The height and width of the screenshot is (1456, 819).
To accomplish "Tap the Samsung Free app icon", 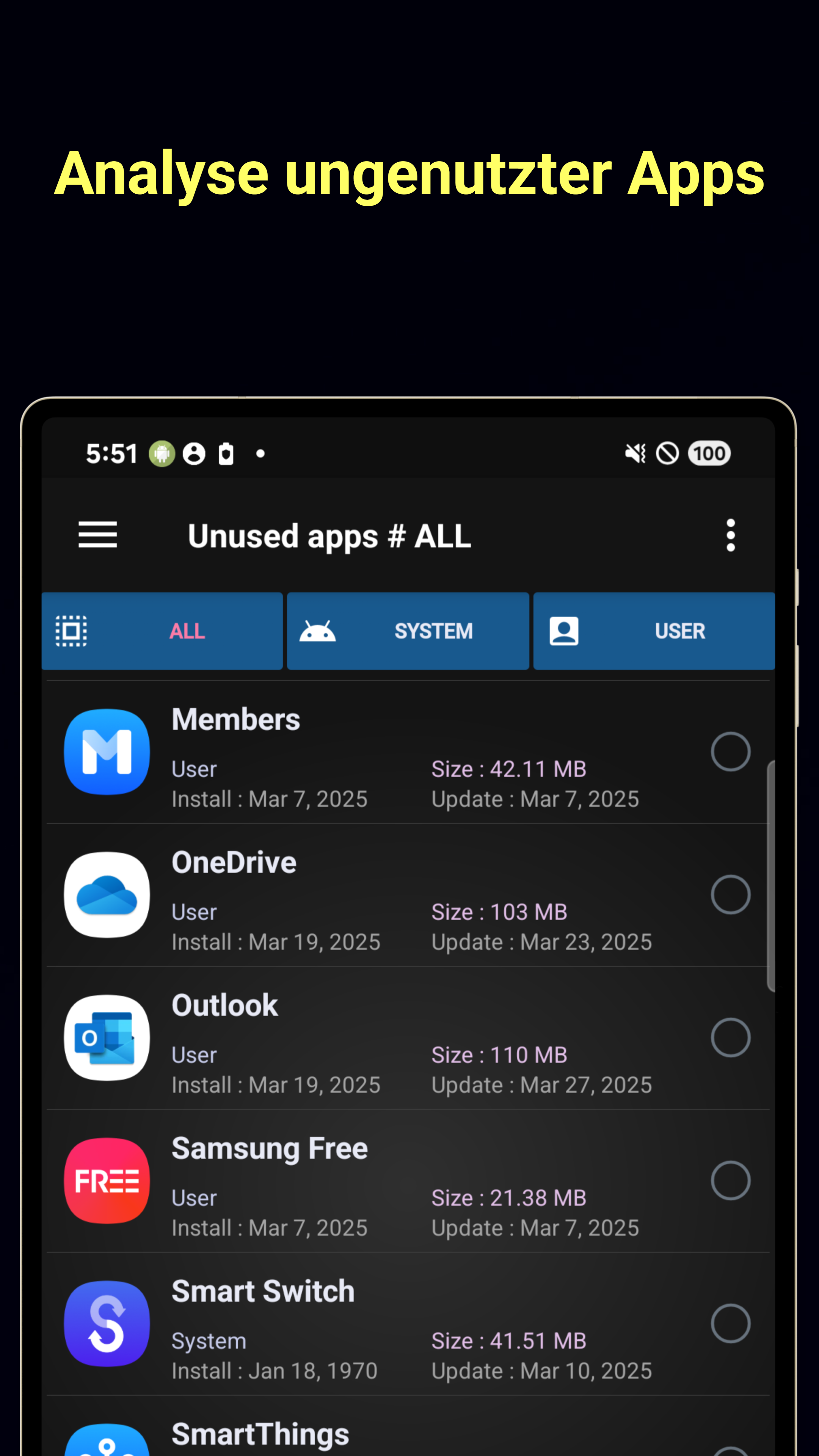I will click(107, 1180).
